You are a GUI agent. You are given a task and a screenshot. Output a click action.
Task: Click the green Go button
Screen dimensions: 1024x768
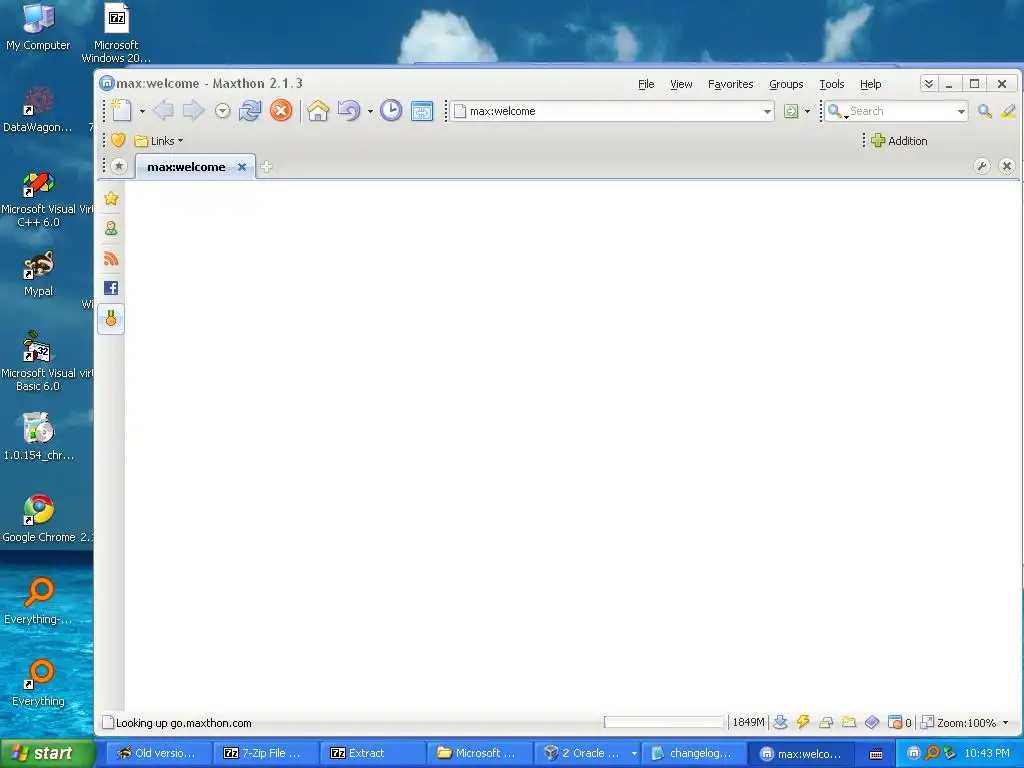[x=791, y=111]
